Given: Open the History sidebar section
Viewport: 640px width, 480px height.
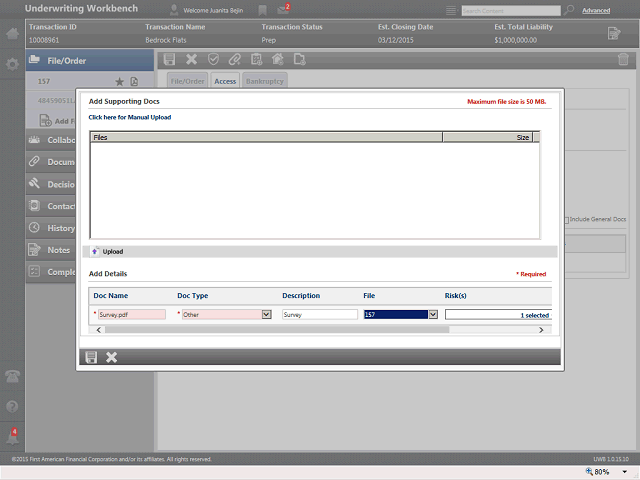Looking at the screenshot, I should [x=51, y=228].
